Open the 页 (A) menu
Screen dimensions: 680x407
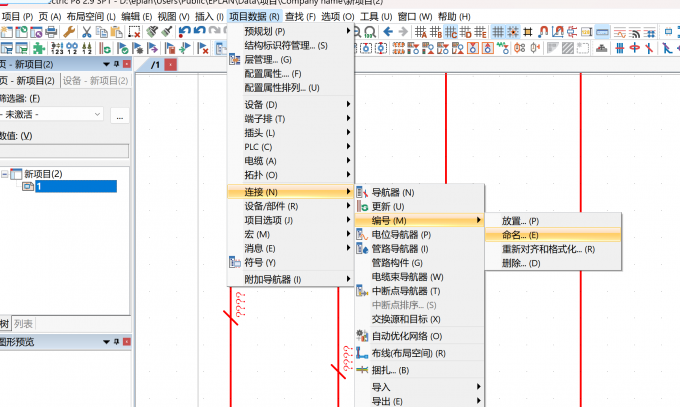(50, 16)
